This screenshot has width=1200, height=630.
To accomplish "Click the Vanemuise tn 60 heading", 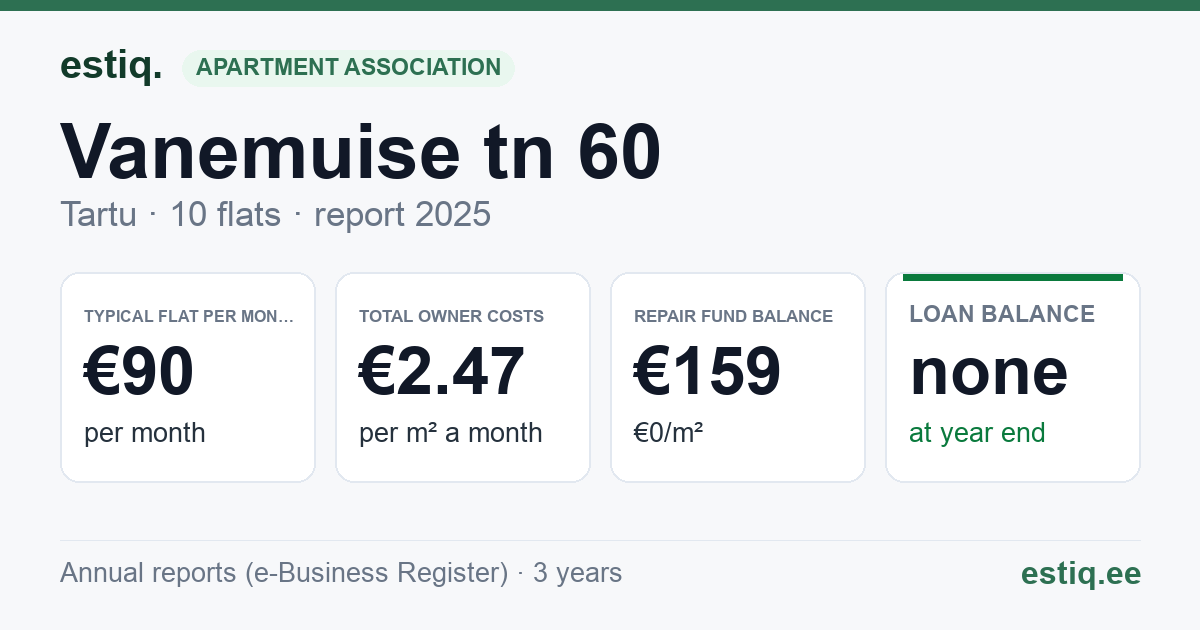I will (x=361, y=151).
